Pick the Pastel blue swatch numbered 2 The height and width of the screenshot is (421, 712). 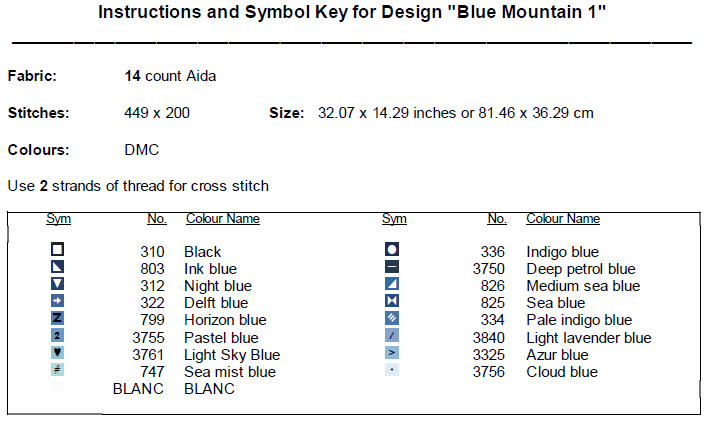tap(58, 337)
